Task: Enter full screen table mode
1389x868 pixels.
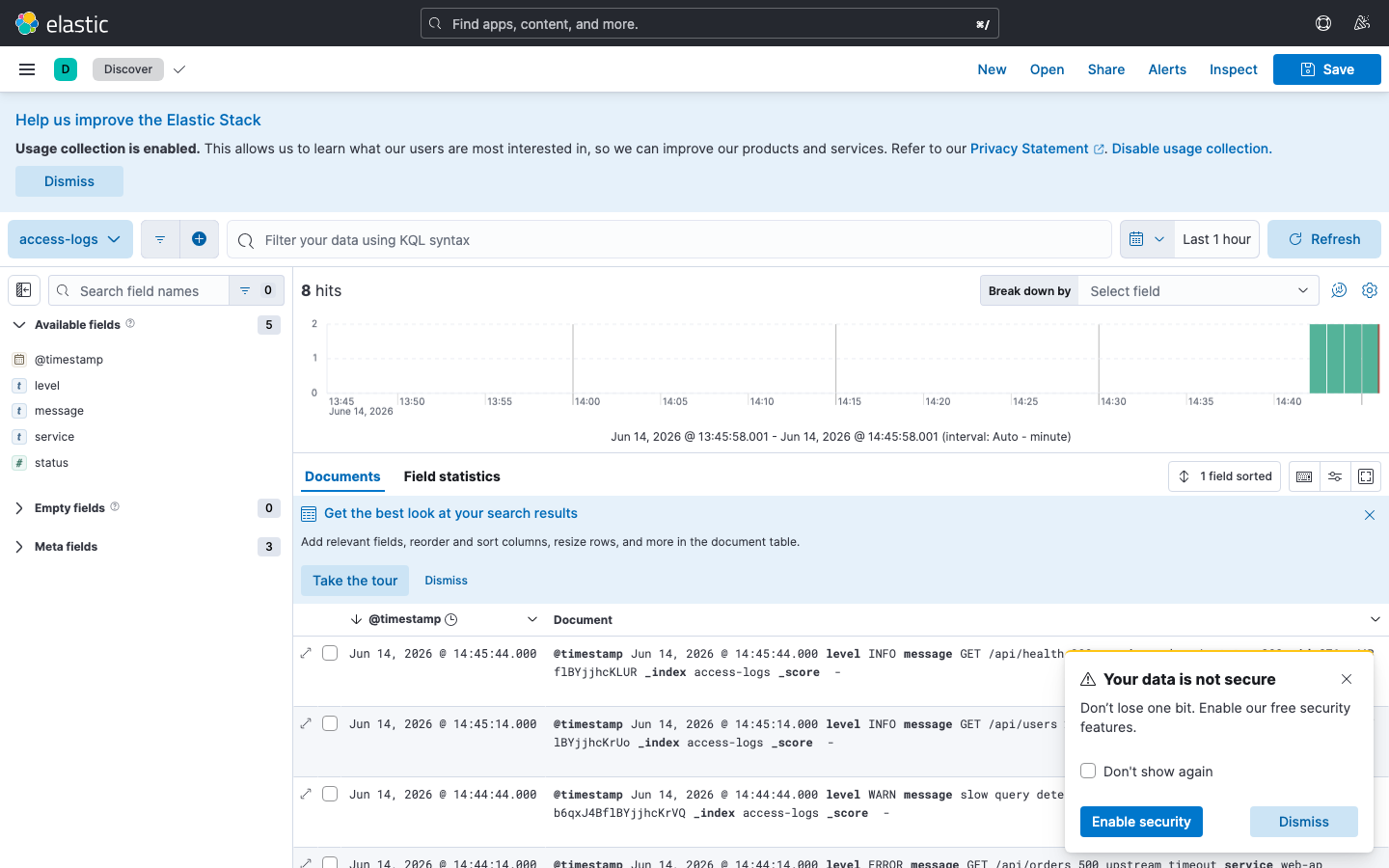Action: [x=1366, y=476]
